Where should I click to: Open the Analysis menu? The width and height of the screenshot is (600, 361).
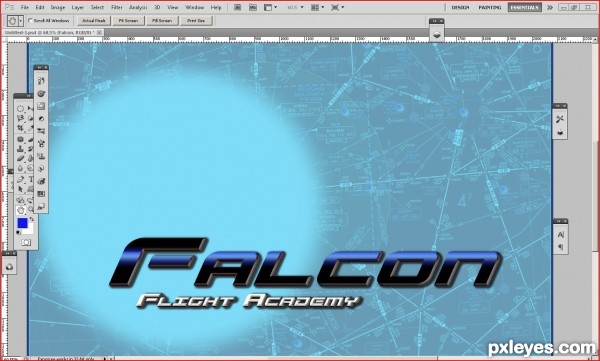tap(138, 7)
